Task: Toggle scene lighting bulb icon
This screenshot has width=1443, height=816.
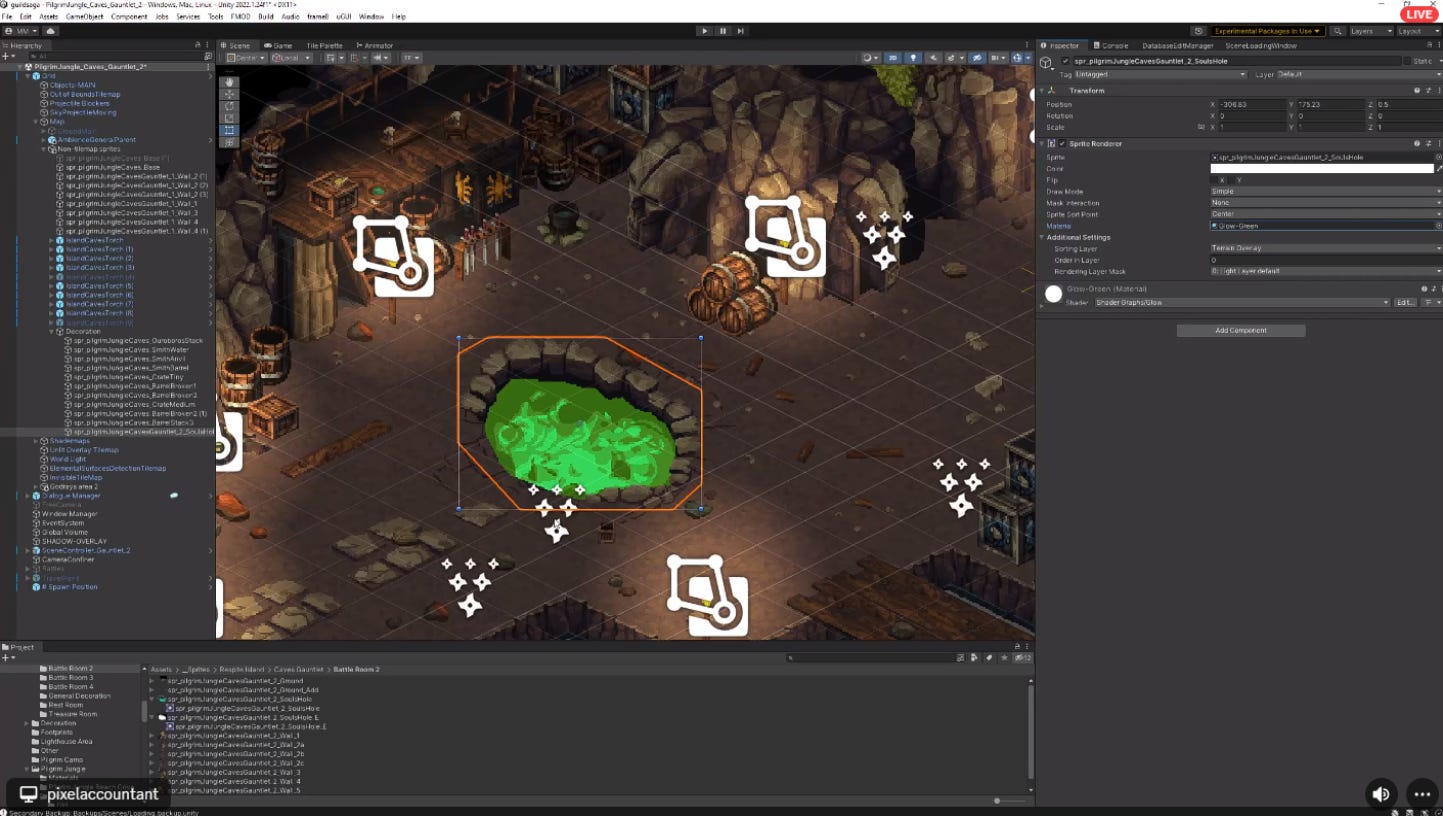Action: click(913, 58)
